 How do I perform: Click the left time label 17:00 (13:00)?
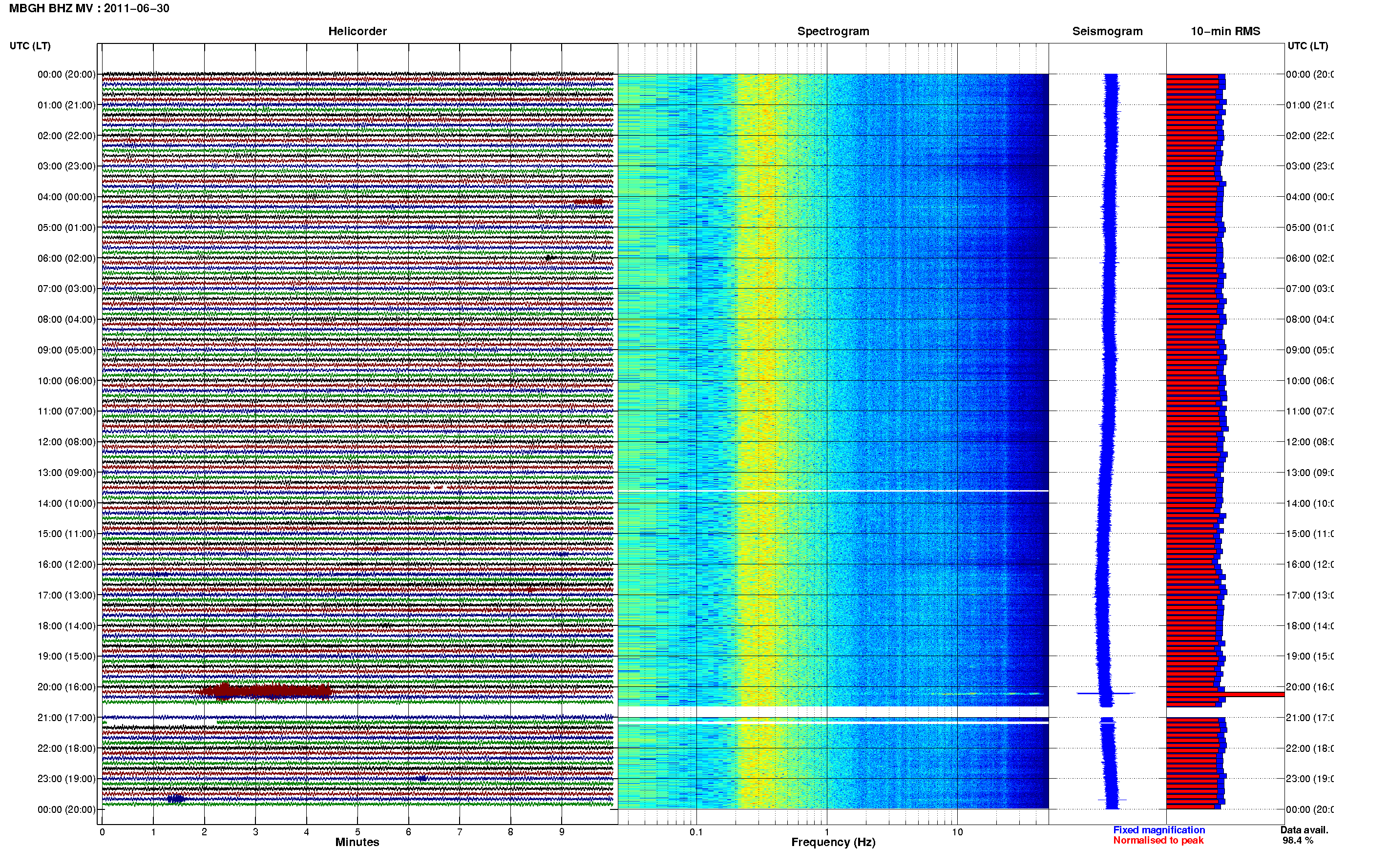point(66,595)
